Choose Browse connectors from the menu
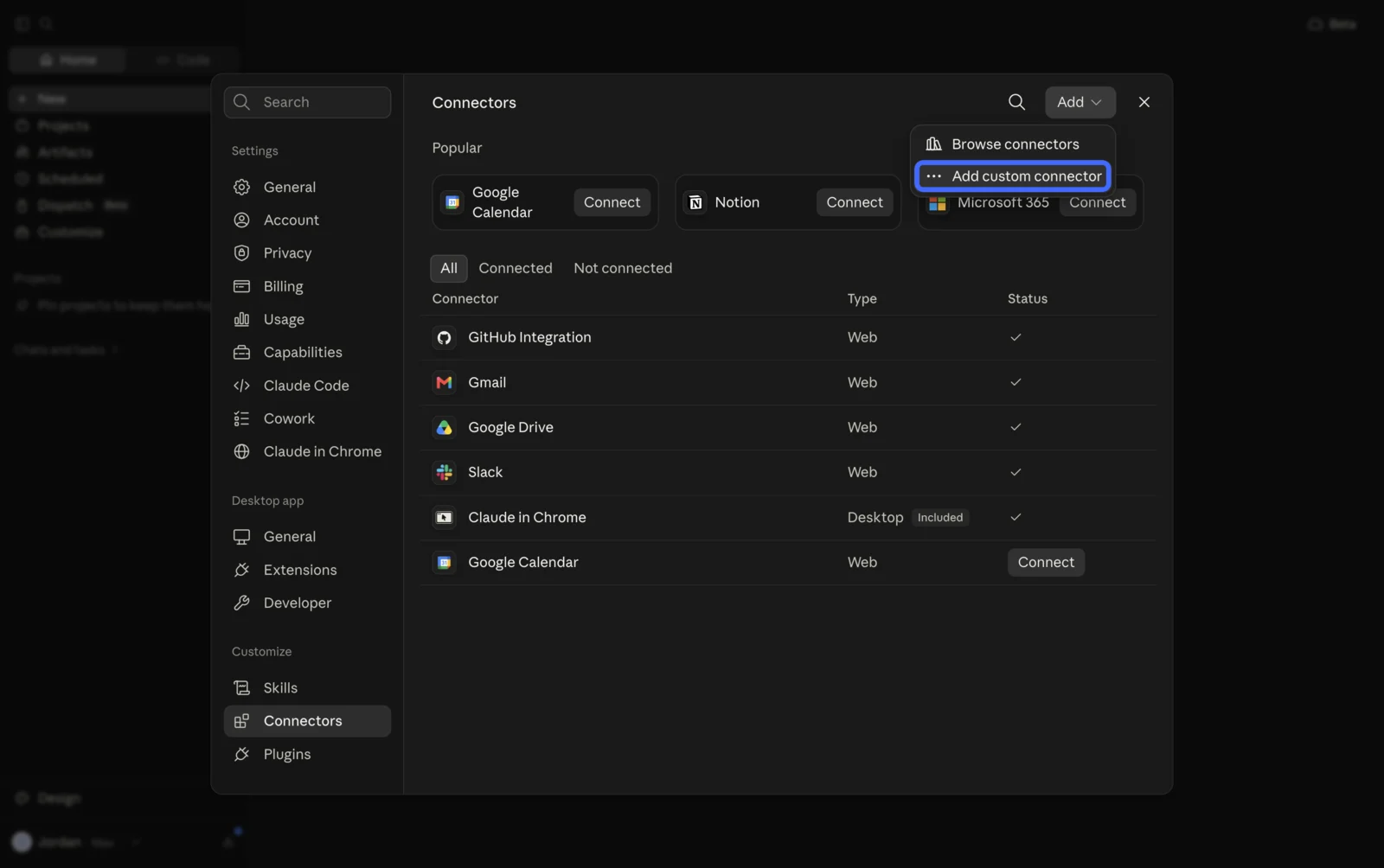This screenshot has width=1384, height=868. 1013,144
